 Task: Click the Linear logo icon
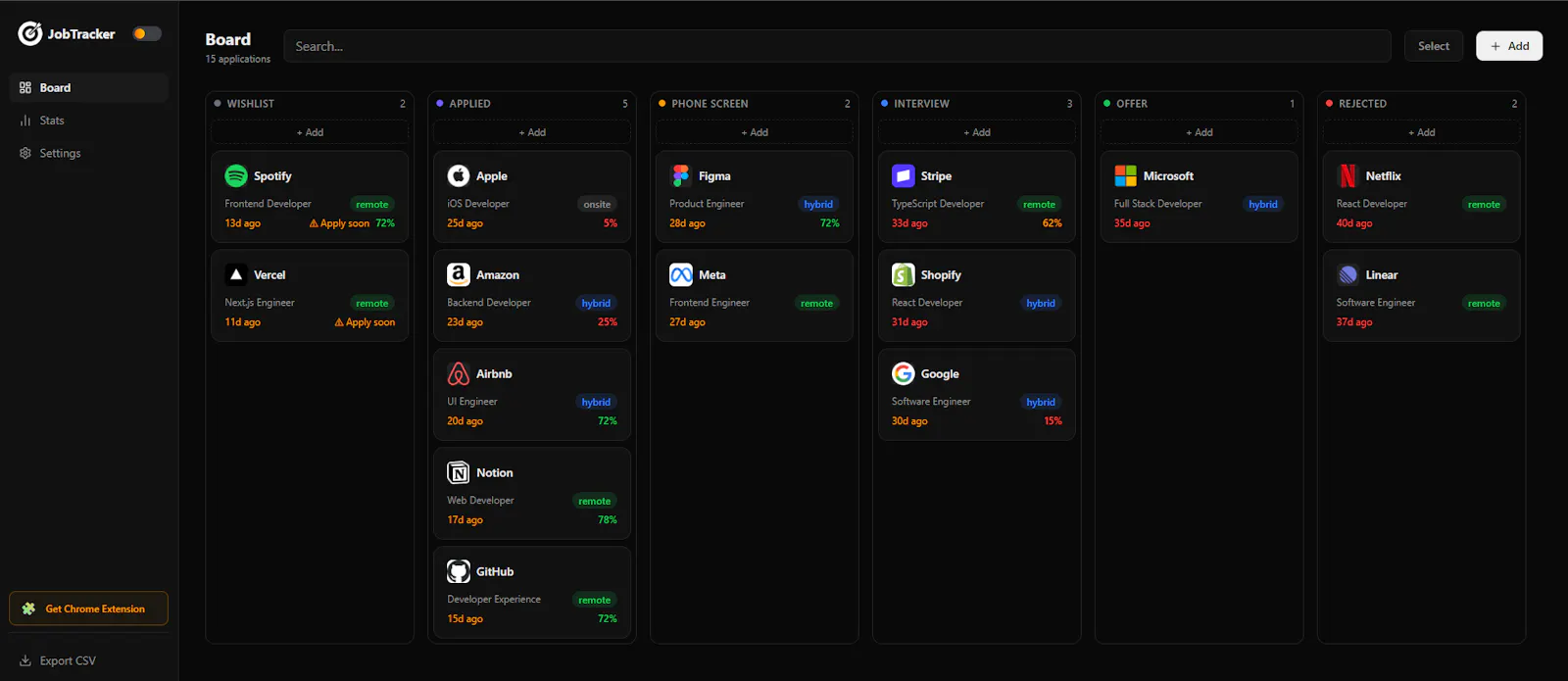[x=1348, y=274]
